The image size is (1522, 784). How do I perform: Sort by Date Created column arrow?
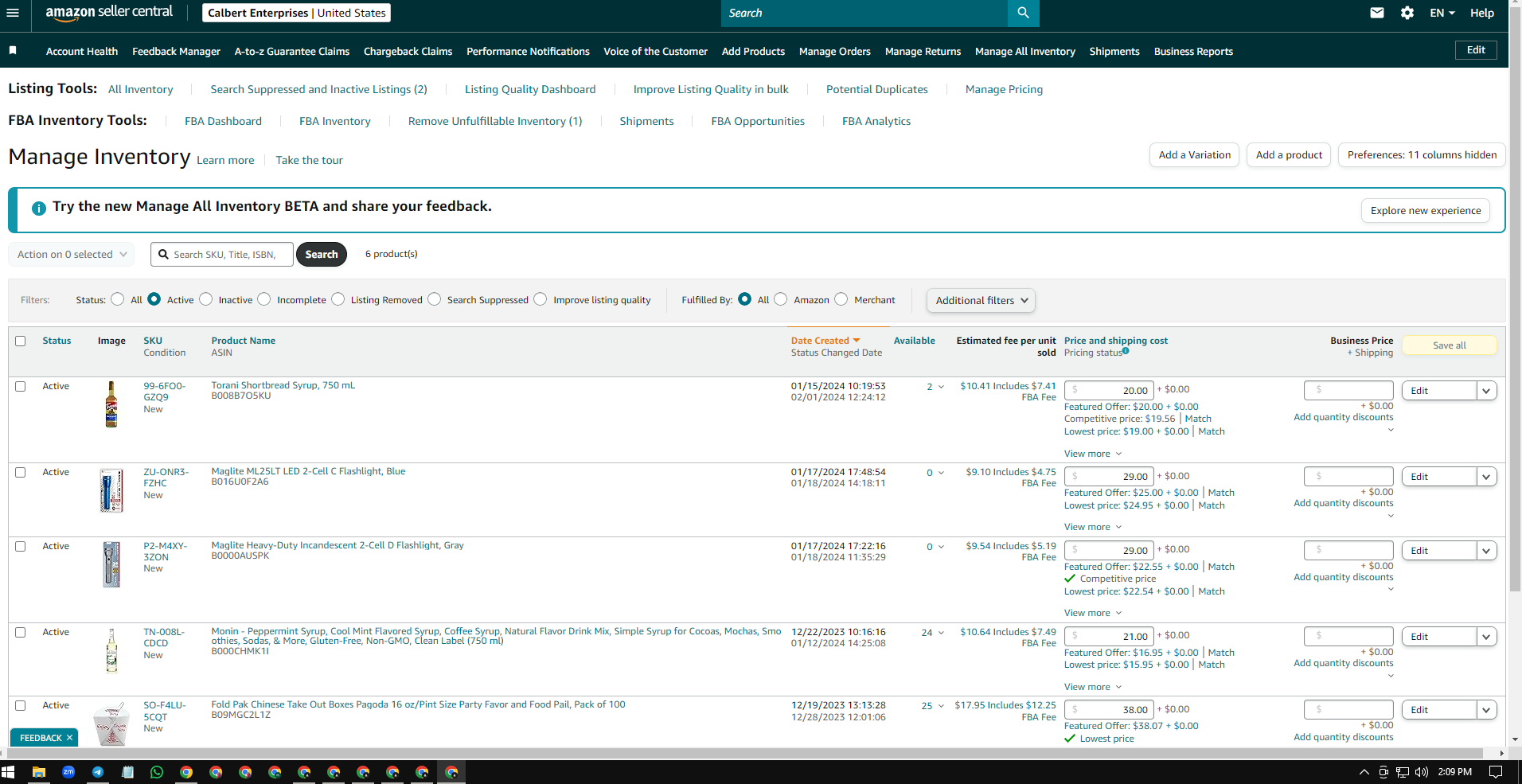click(x=857, y=341)
